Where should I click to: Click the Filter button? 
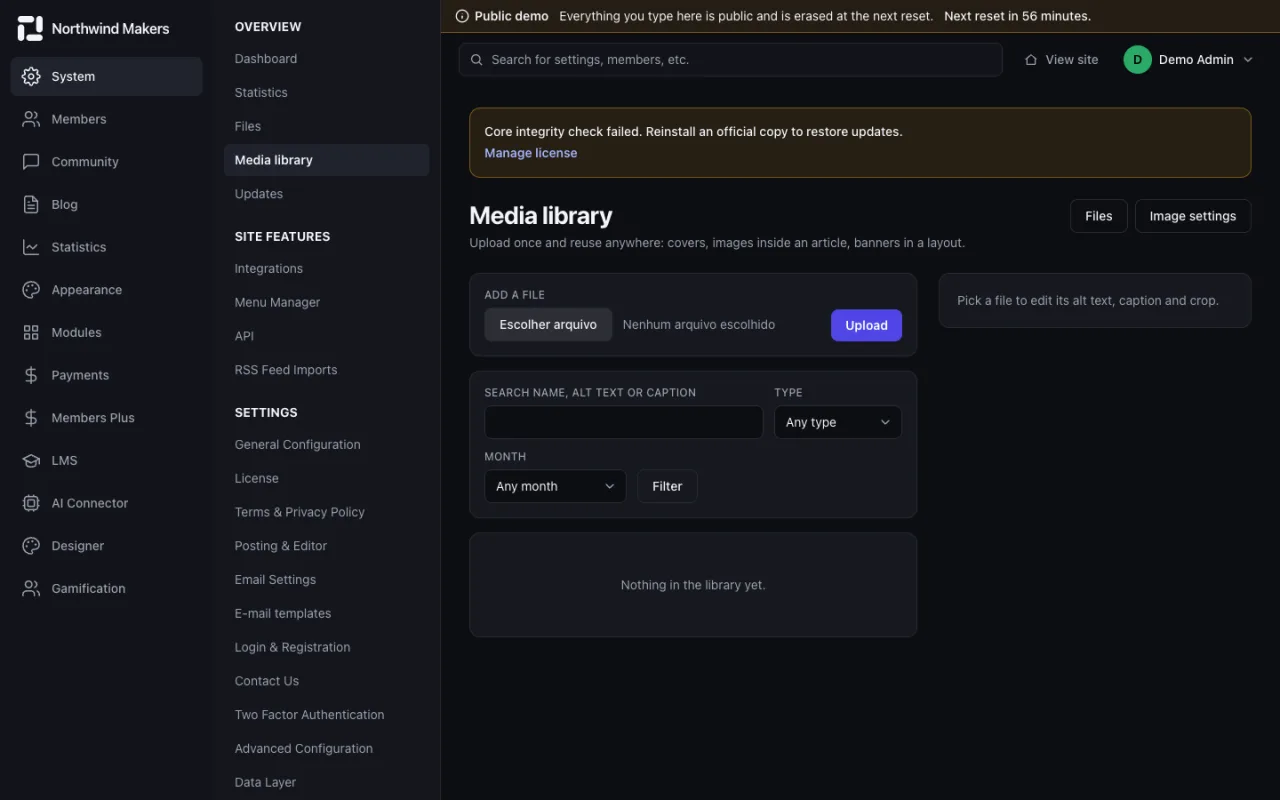[667, 486]
